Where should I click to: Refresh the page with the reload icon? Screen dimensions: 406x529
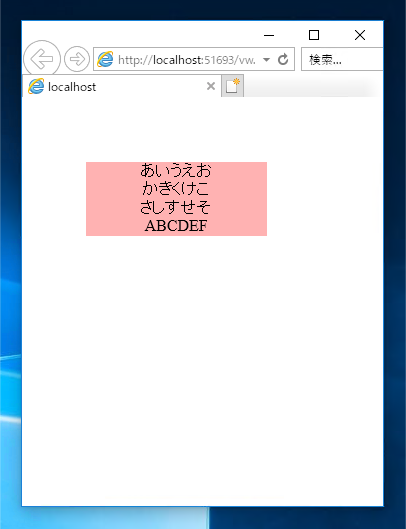(x=283, y=59)
